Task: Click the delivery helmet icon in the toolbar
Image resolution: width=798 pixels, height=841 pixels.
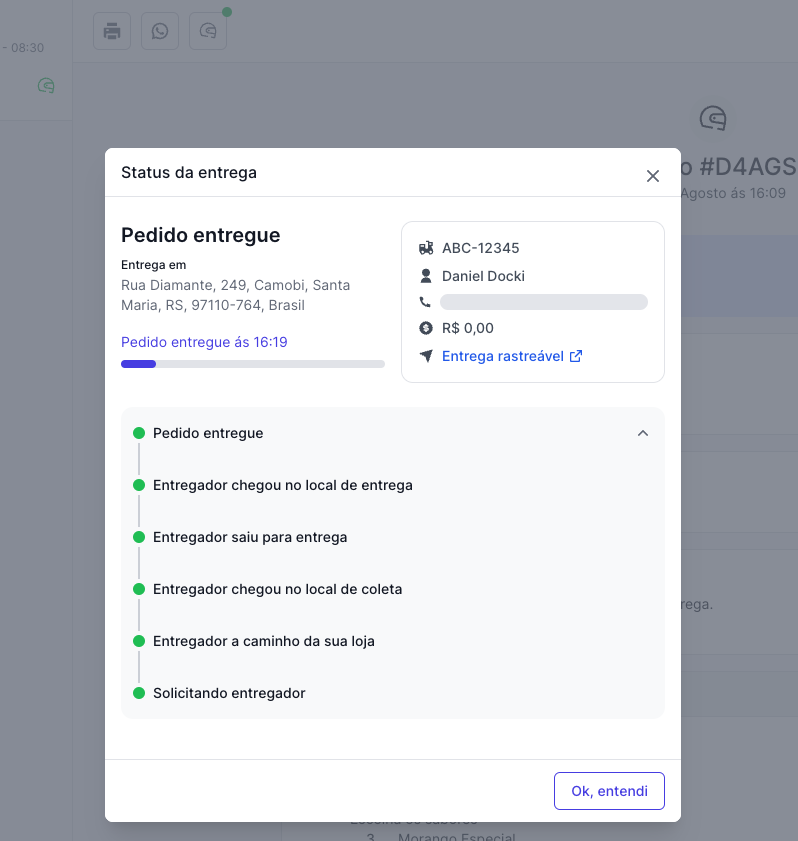Action: tap(208, 31)
